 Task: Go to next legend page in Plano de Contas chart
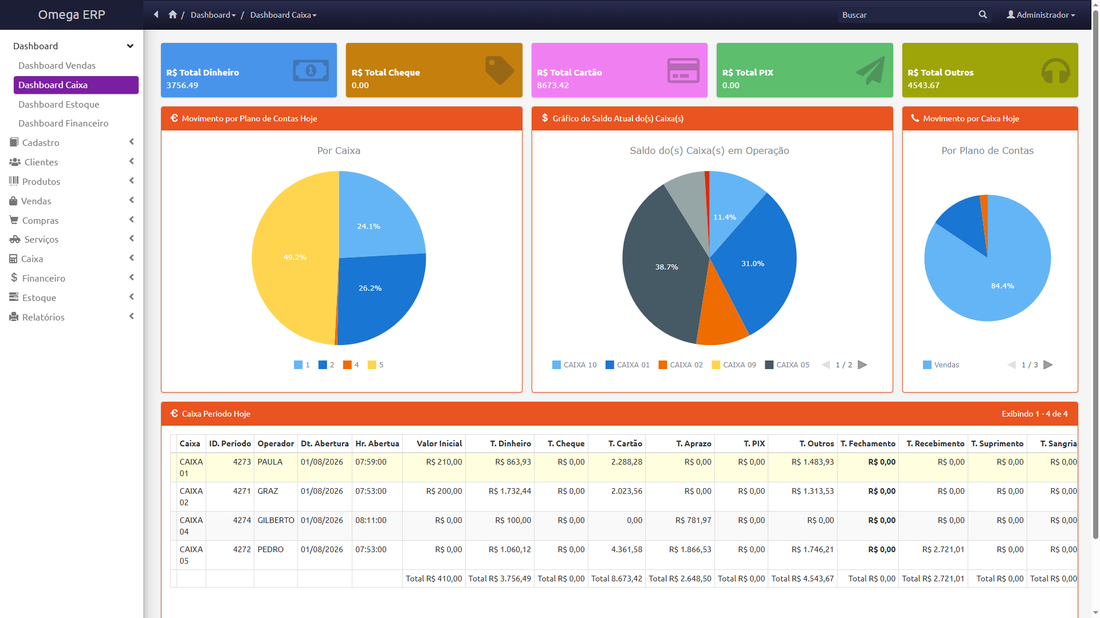point(1047,365)
